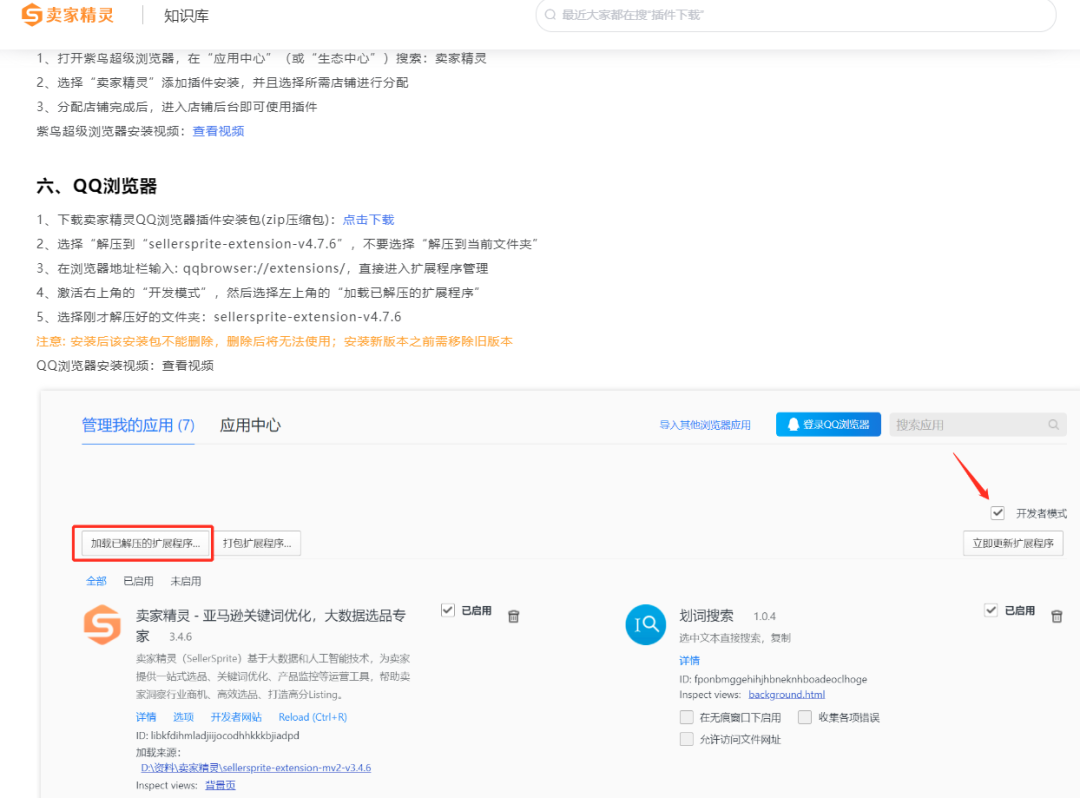
Task: Click Reload (Ctrl+R) link
Action: [x=313, y=717]
